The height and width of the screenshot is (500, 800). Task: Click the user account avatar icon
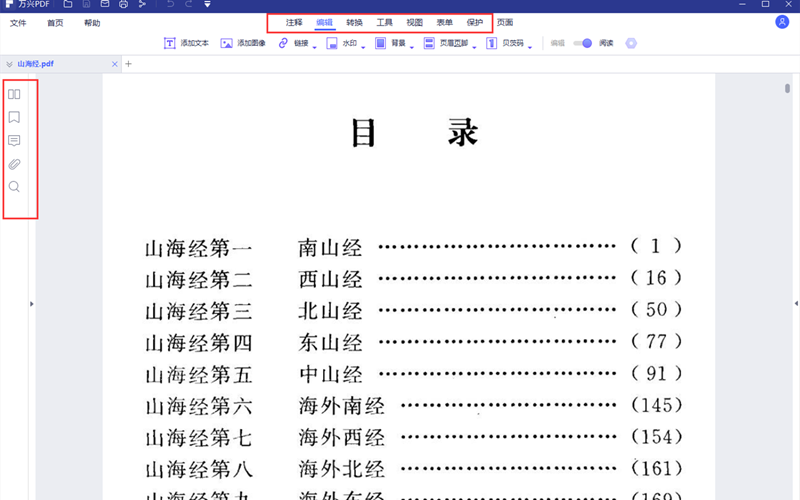click(x=781, y=22)
